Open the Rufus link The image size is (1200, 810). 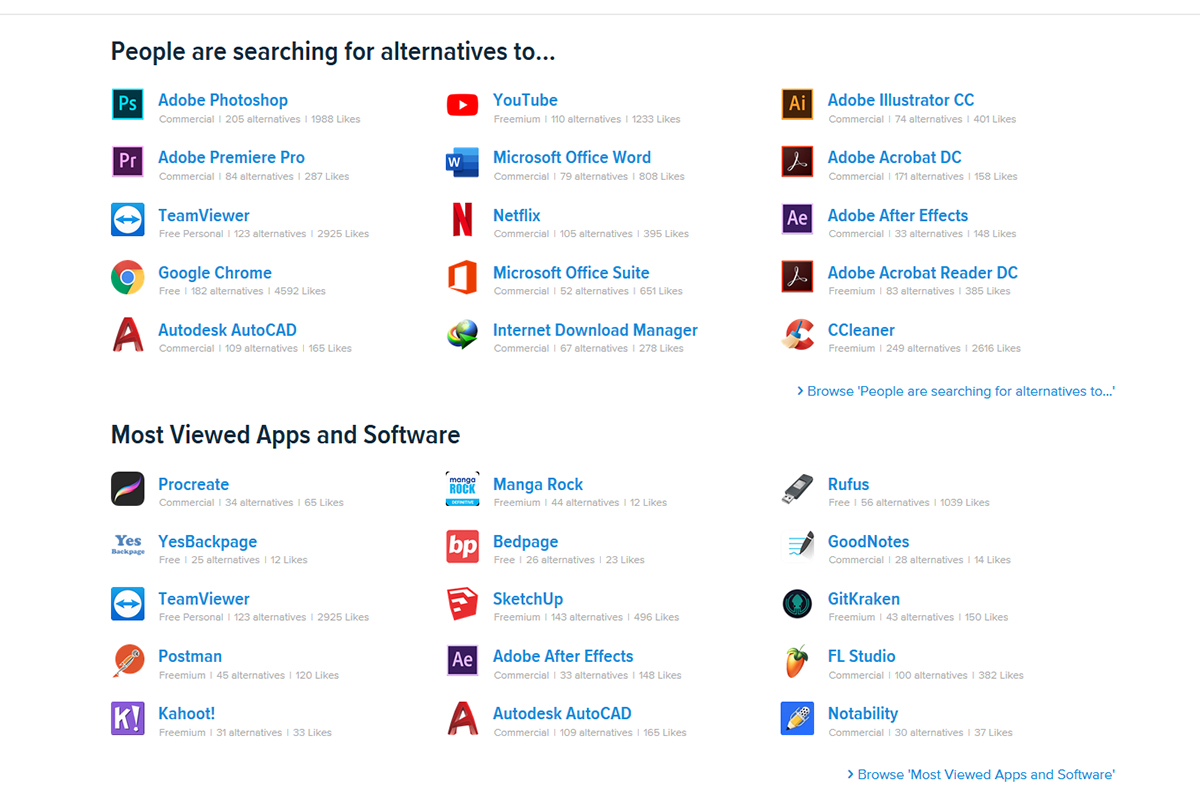pyautogui.click(x=848, y=484)
